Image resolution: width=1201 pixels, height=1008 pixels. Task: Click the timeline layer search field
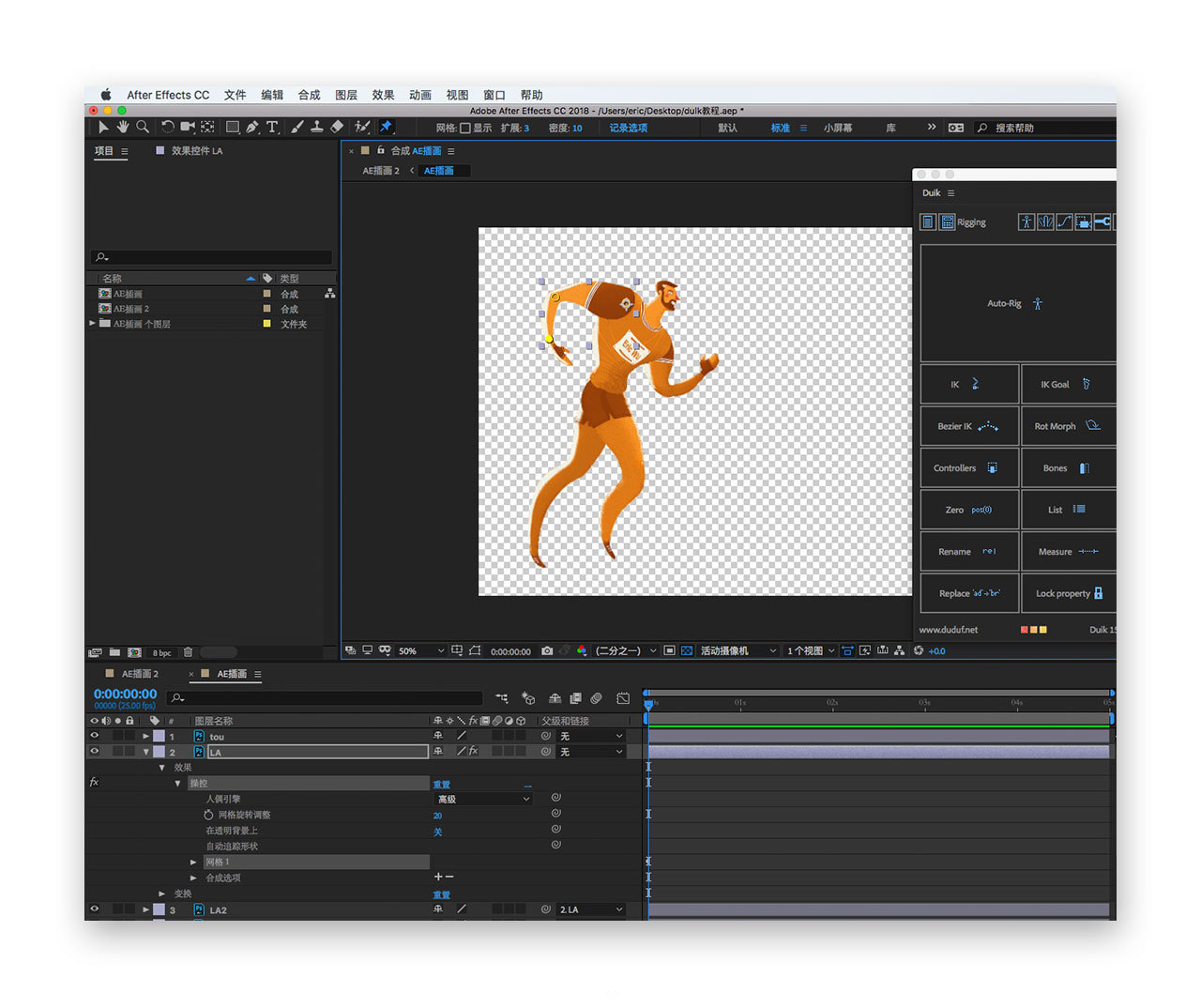[325, 698]
